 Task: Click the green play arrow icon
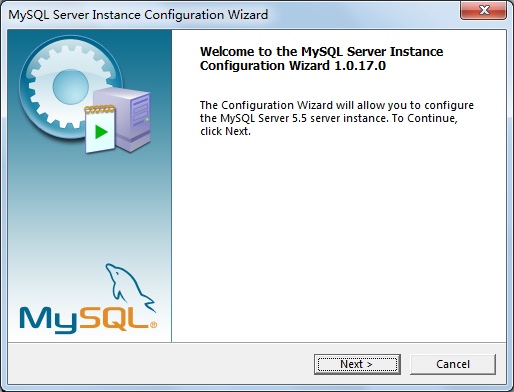(x=101, y=132)
